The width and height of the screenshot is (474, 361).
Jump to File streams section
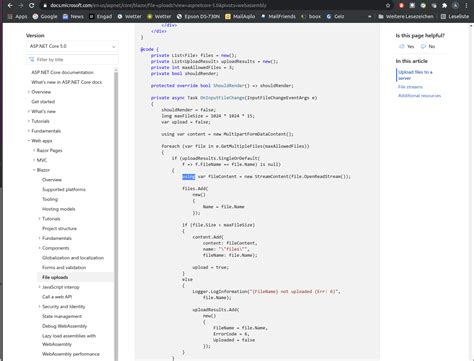click(x=410, y=87)
